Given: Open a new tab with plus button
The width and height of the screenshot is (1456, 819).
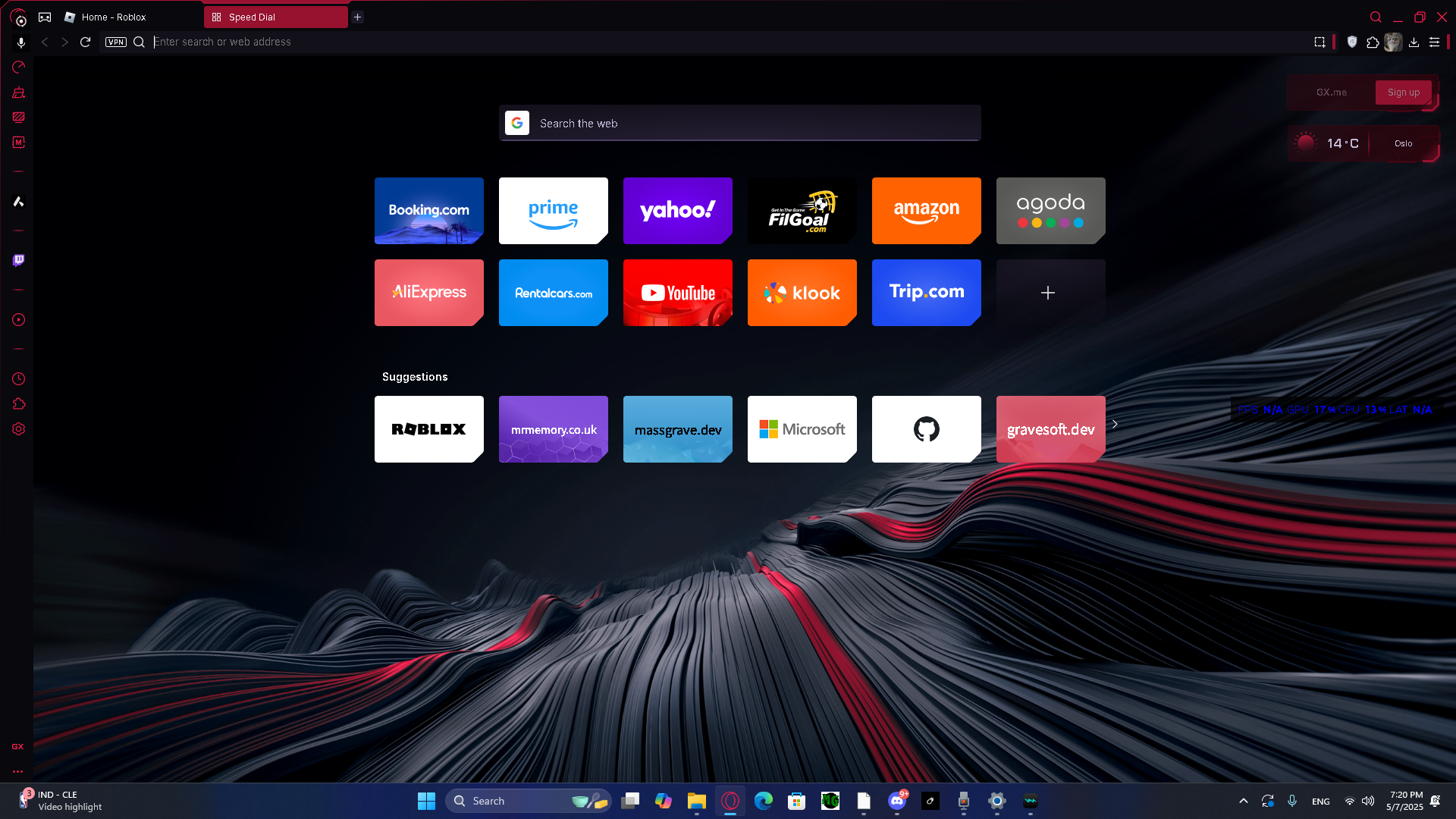Looking at the screenshot, I should (357, 17).
